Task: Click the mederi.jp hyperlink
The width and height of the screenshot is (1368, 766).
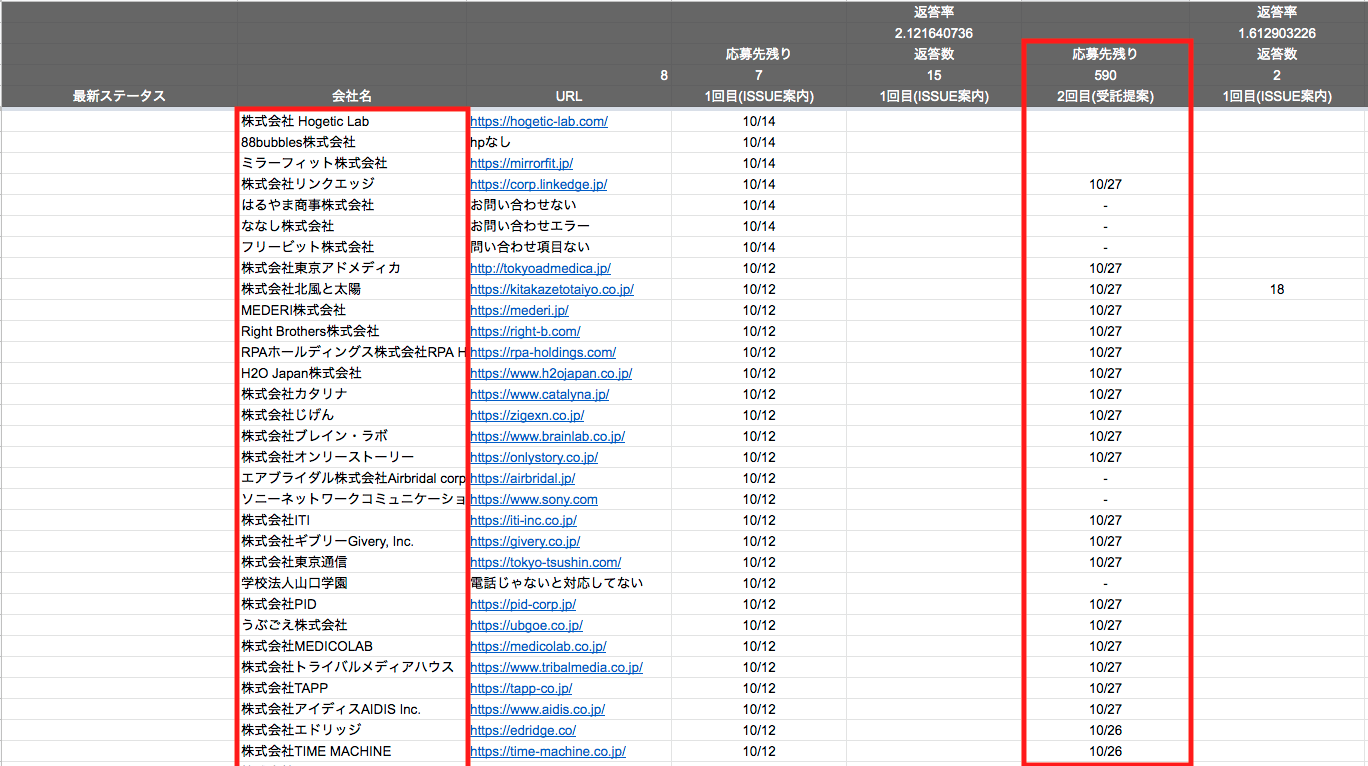Action: (x=519, y=310)
